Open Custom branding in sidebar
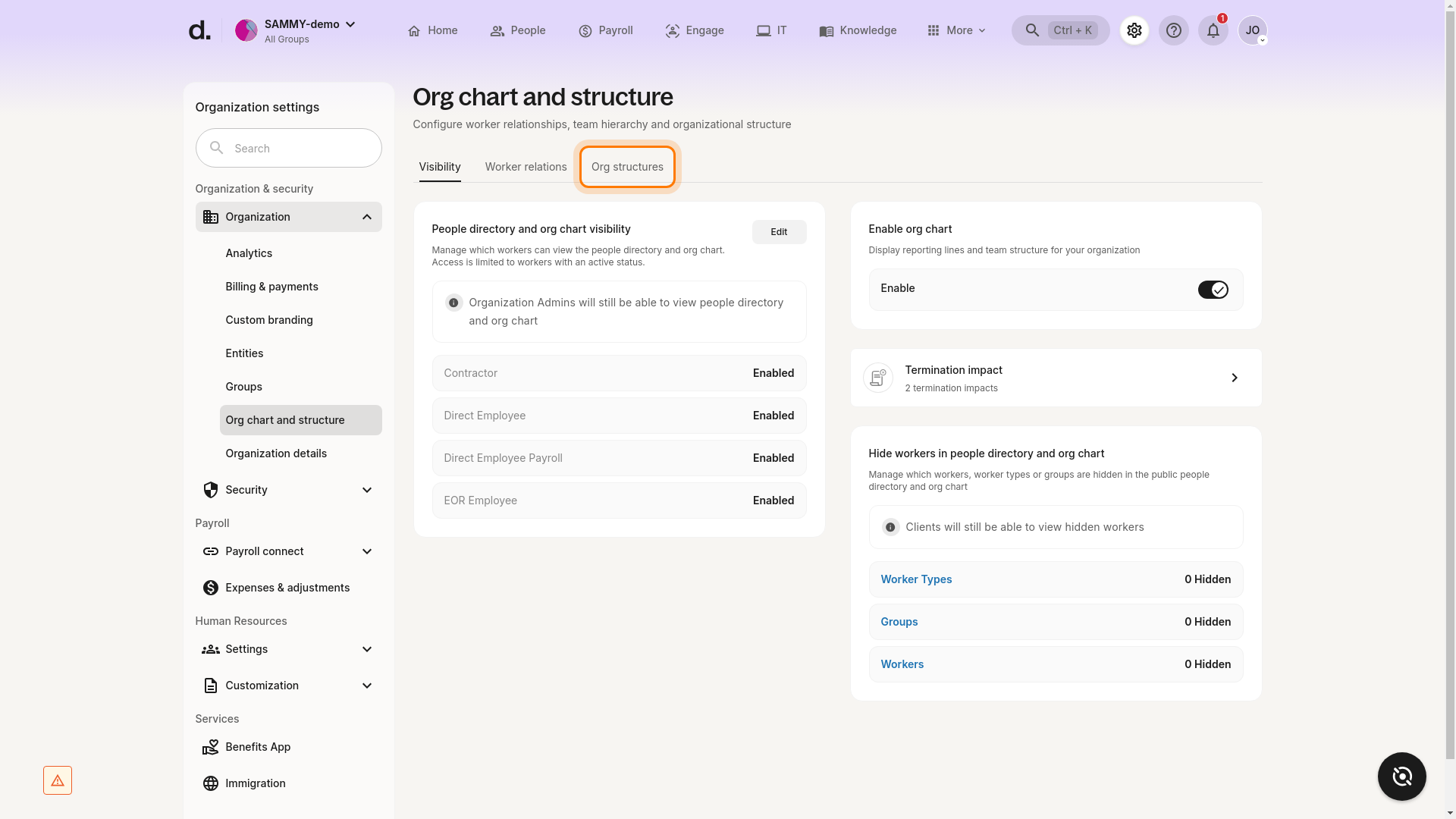This screenshot has width=1456, height=819. click(x=269, y=320)
